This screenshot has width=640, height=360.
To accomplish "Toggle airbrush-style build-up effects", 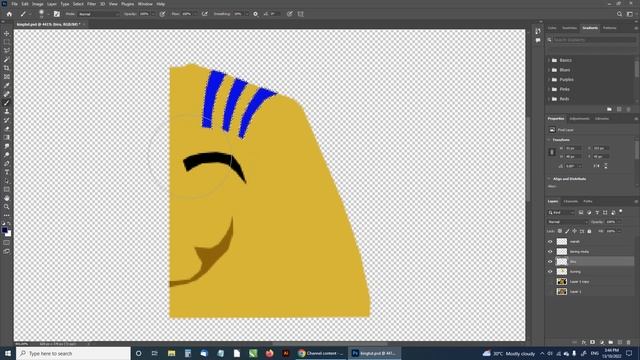I will pos(205,14).
